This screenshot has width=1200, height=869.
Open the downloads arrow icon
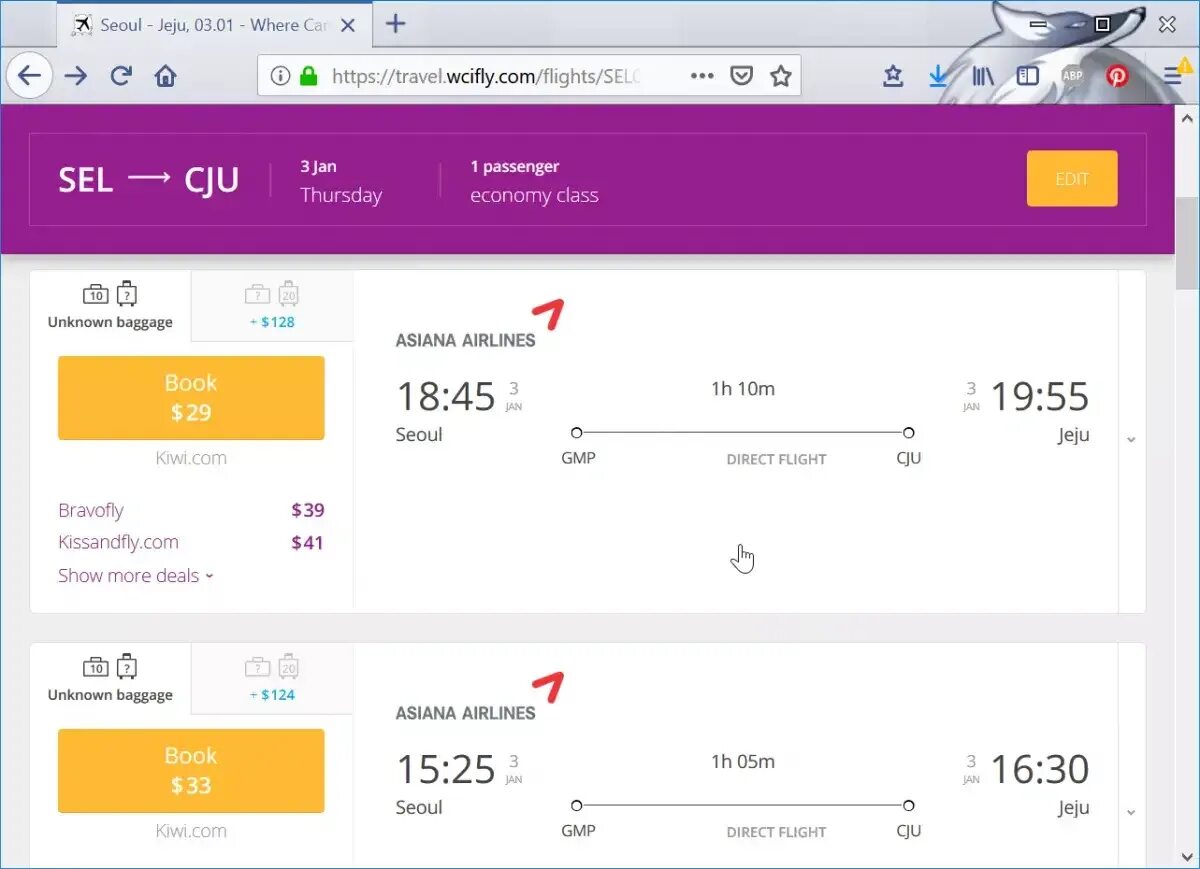938,76
